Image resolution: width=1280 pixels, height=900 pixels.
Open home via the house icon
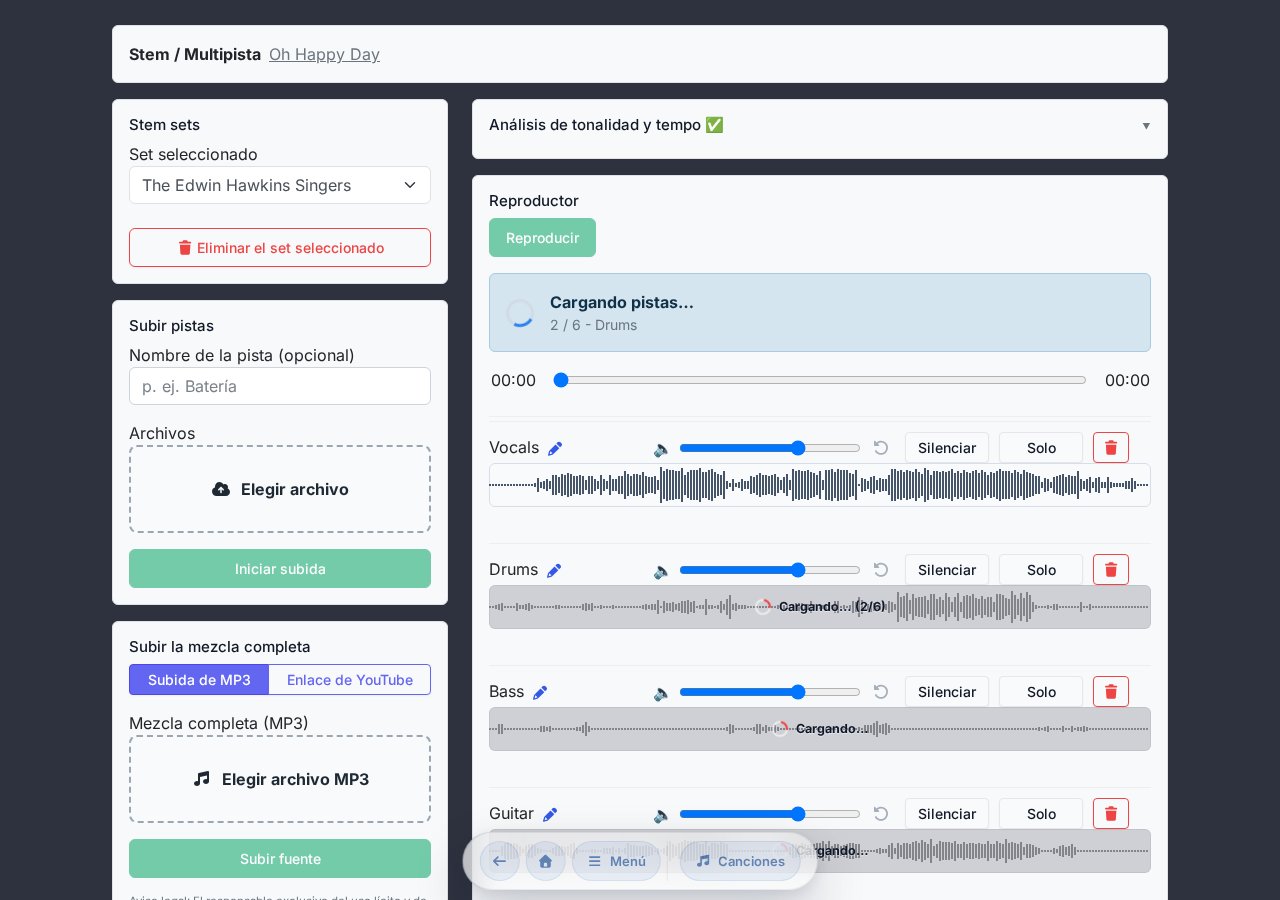546,861
